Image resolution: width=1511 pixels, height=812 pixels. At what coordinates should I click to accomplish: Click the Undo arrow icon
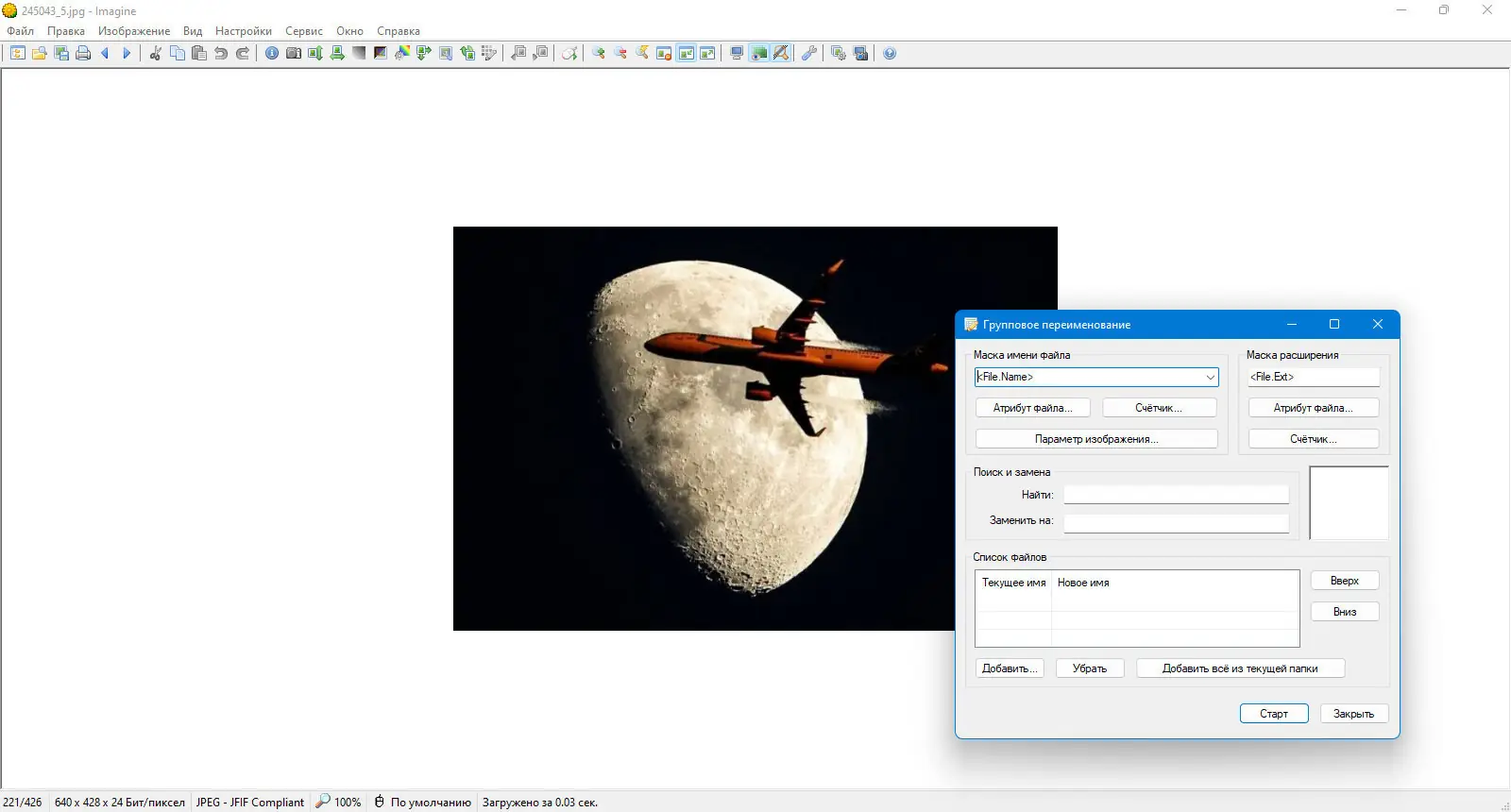tap(221, 54)
